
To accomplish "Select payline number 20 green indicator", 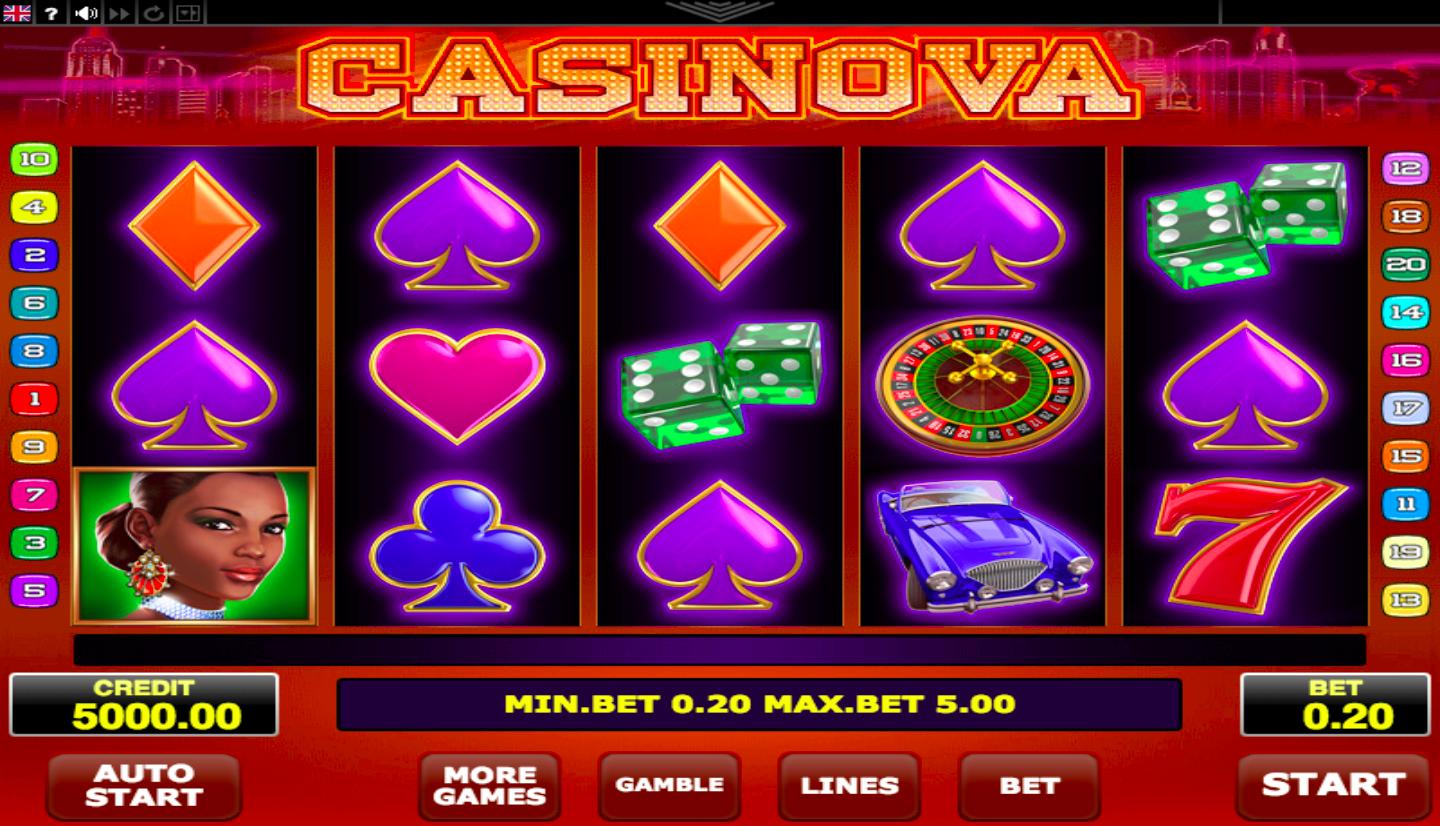I will (x=1405, y=264).
